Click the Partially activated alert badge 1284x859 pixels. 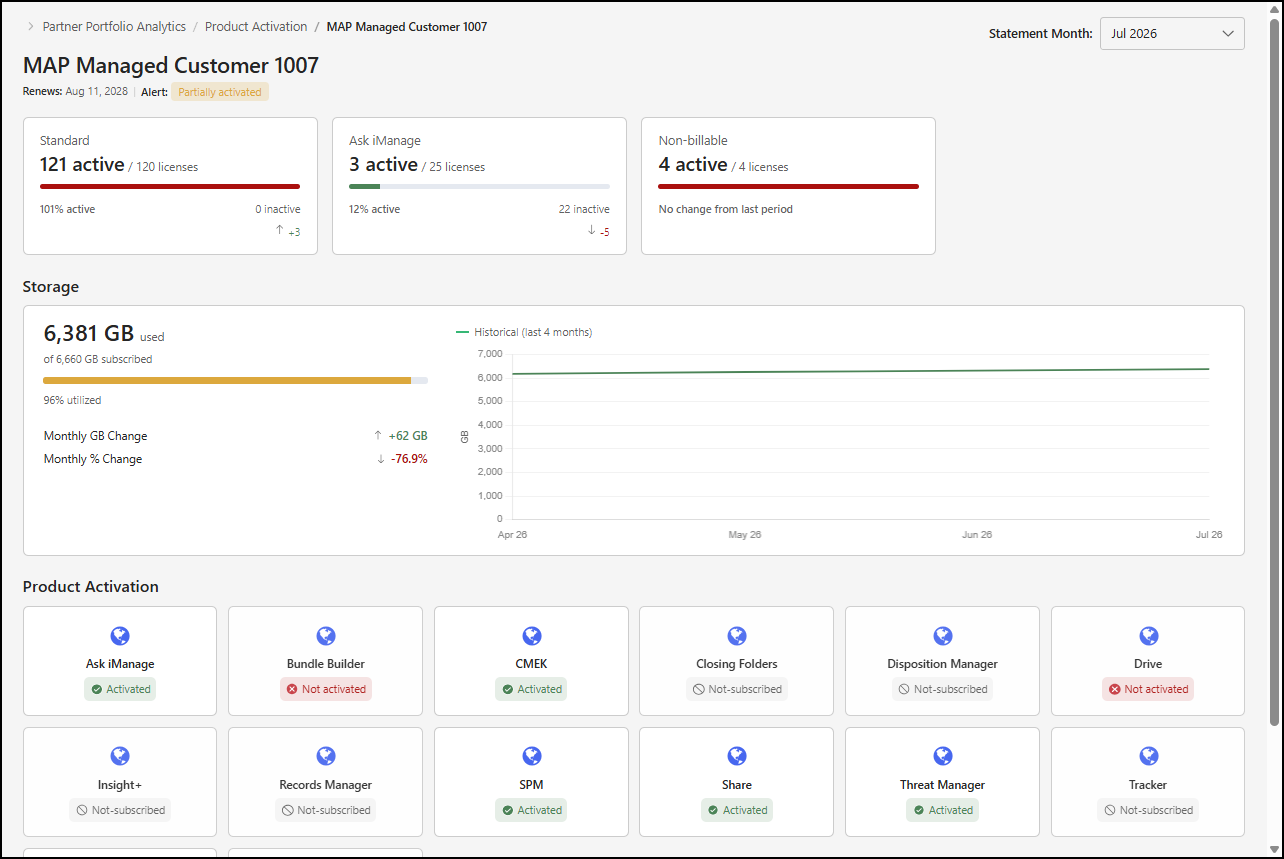(220, 92)
